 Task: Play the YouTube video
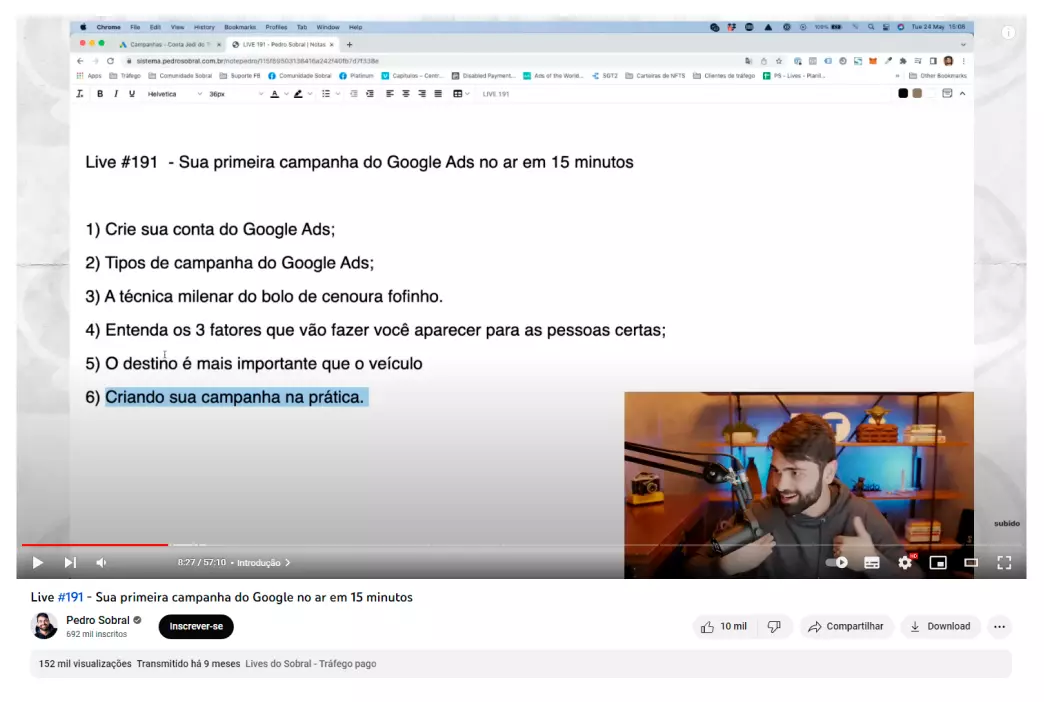coord(38,563)
